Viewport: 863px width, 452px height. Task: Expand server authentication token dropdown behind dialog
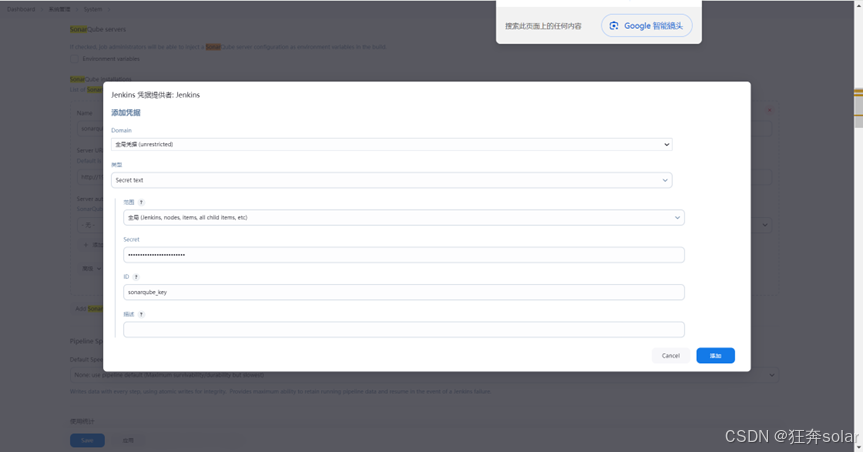[x=765, y=225]
